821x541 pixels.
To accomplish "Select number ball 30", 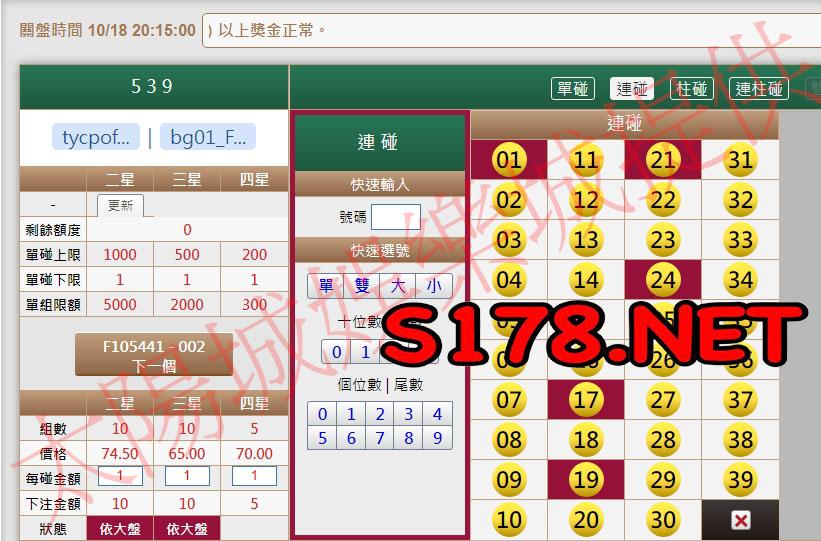I will pyautogui.click(x=663, y=520).
